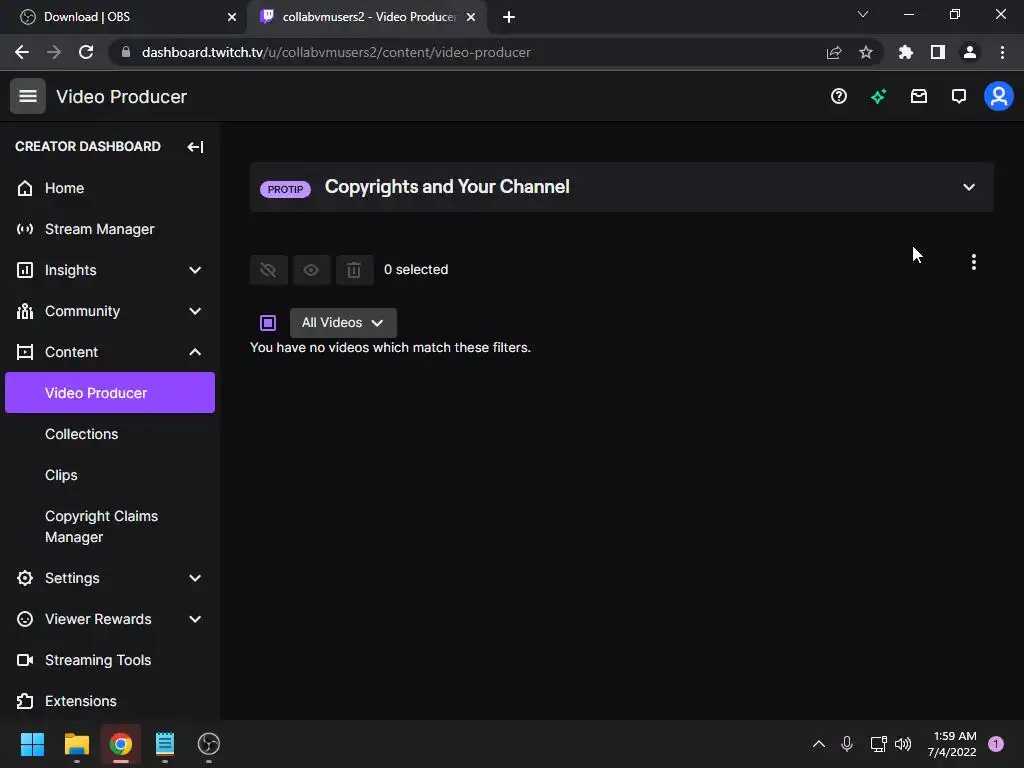Toggle the select all videos checkbox

click(268, 323)
